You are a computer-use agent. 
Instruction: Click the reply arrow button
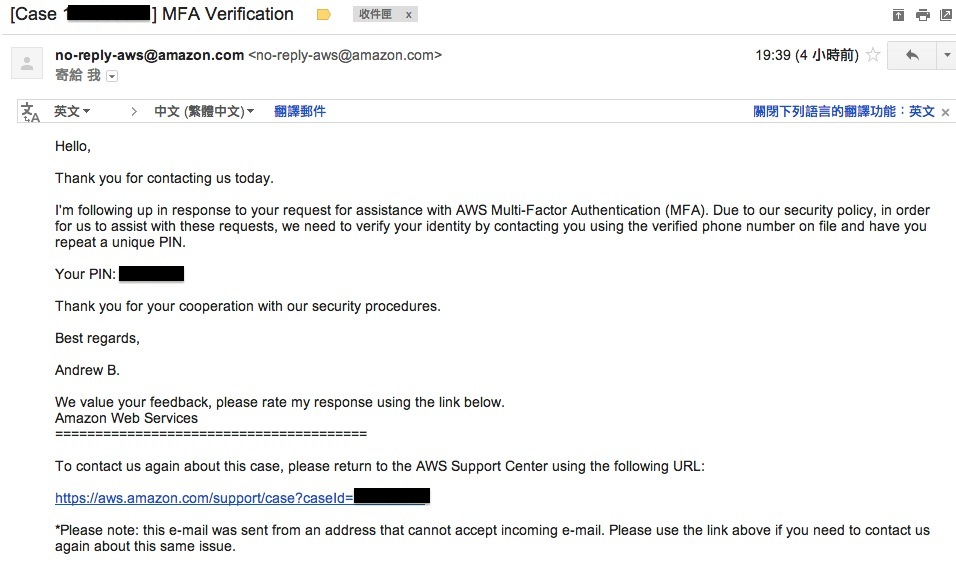coord(912,55)
